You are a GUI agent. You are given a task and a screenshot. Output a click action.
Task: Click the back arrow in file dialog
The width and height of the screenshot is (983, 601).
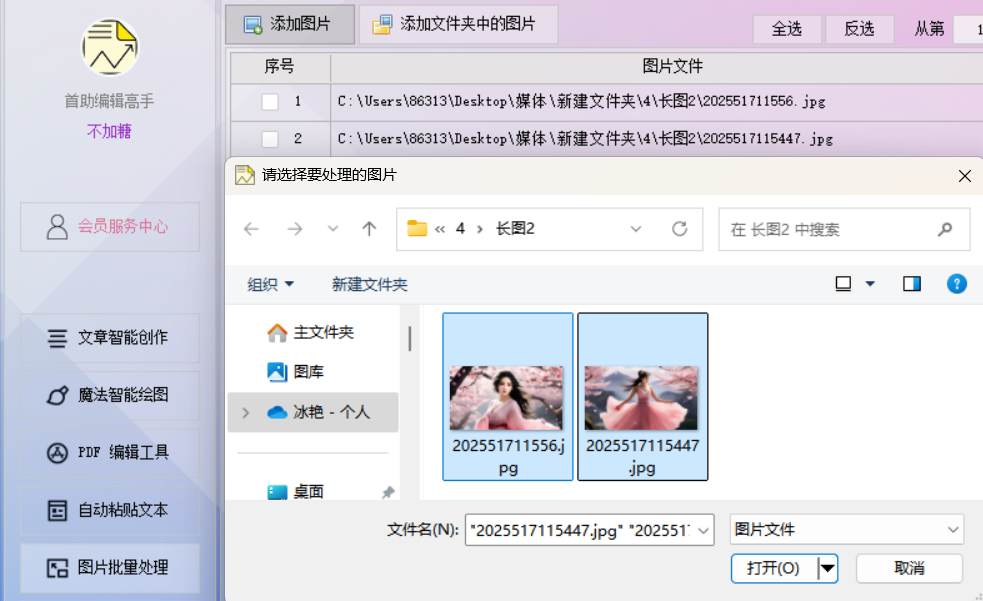coord(251,229)
